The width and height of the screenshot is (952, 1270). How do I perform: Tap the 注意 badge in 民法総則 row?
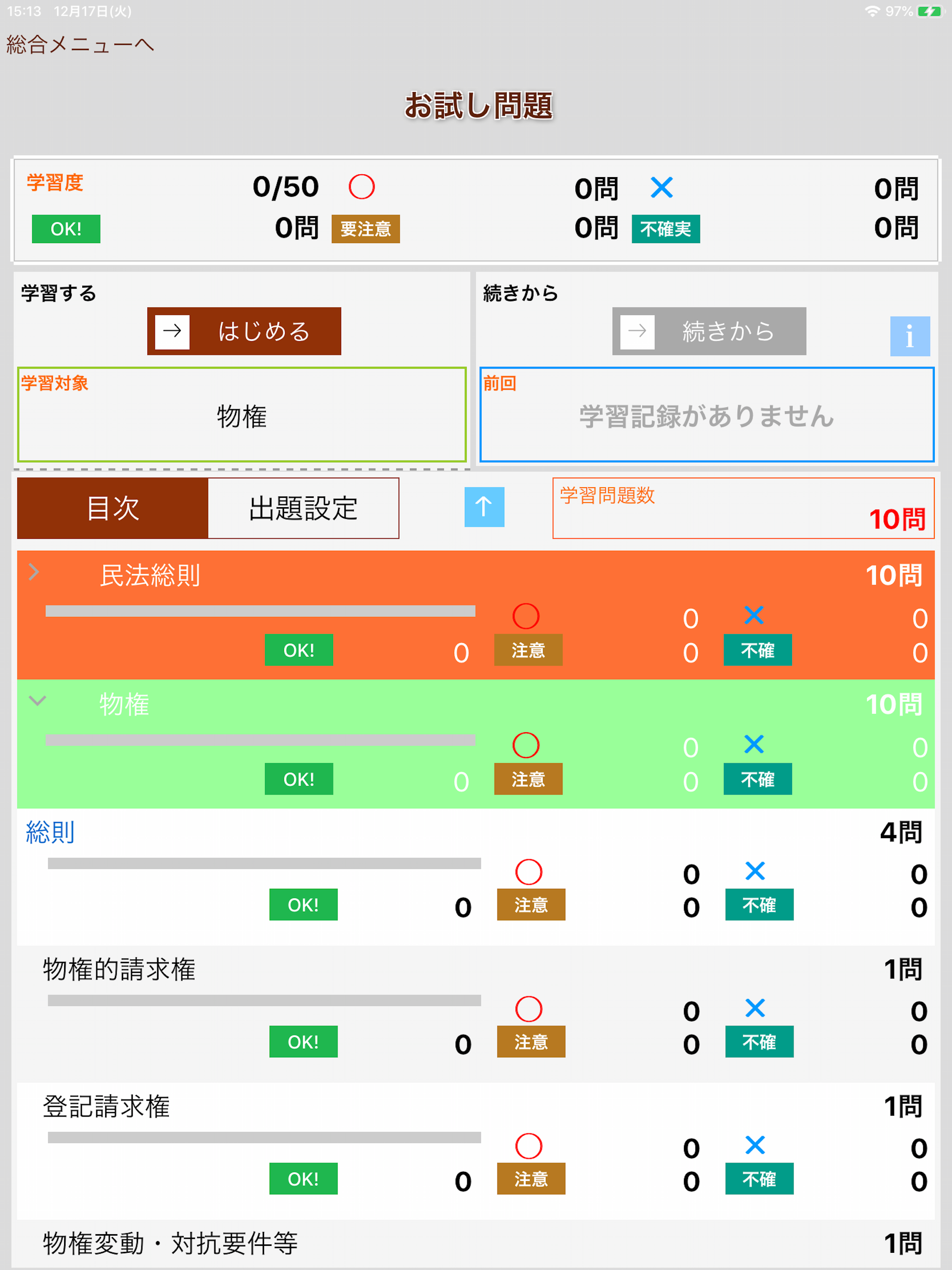(x=528, y=650)
